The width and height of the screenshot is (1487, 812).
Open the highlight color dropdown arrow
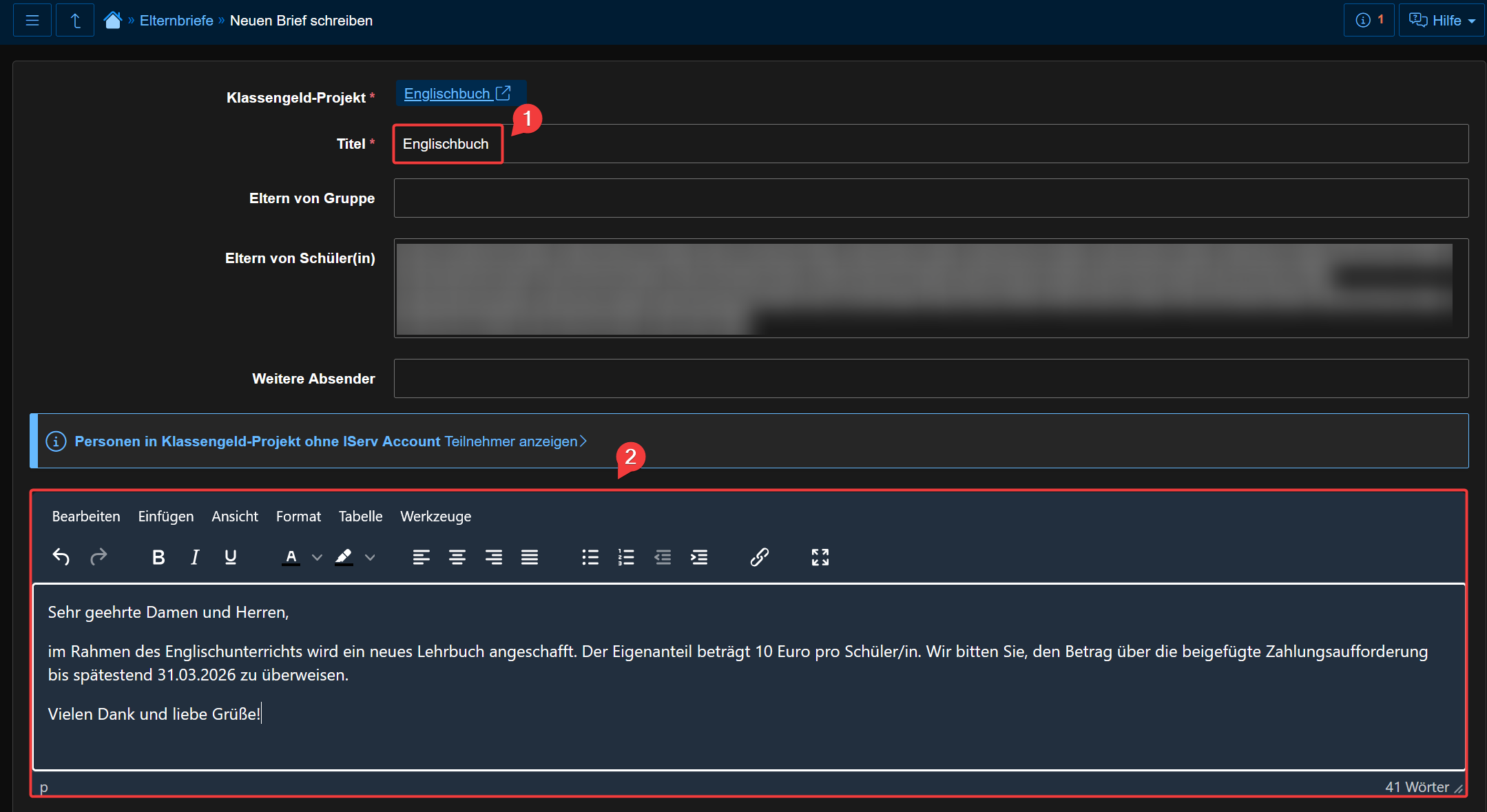[370, 557]
